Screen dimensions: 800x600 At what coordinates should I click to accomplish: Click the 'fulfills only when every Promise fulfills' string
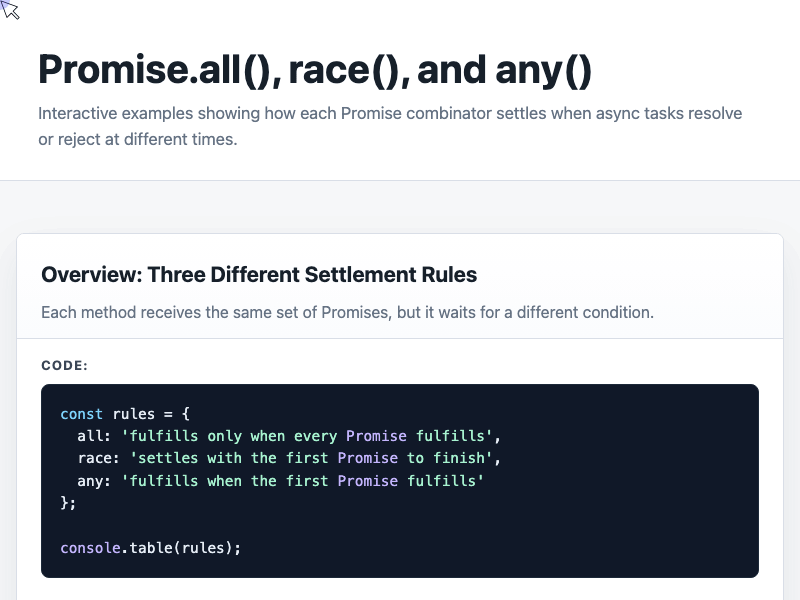(307, 436)
